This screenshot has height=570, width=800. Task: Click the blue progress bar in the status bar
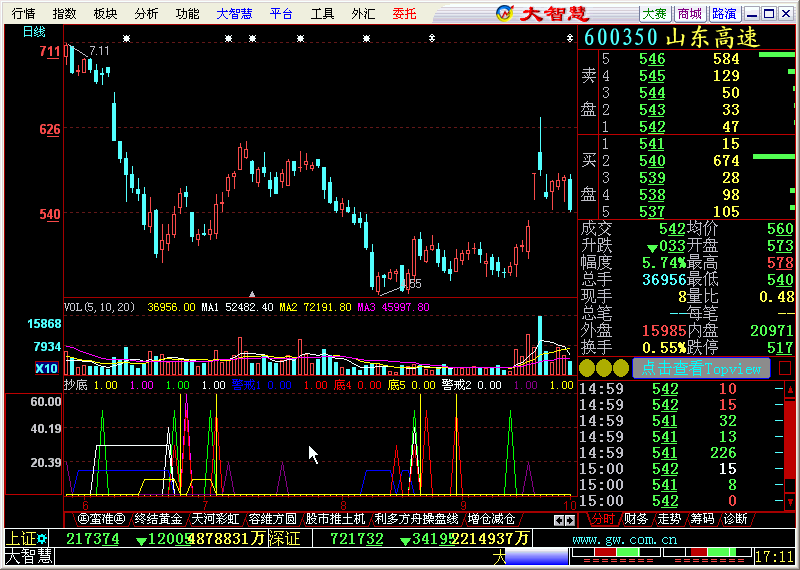(536, 557)
